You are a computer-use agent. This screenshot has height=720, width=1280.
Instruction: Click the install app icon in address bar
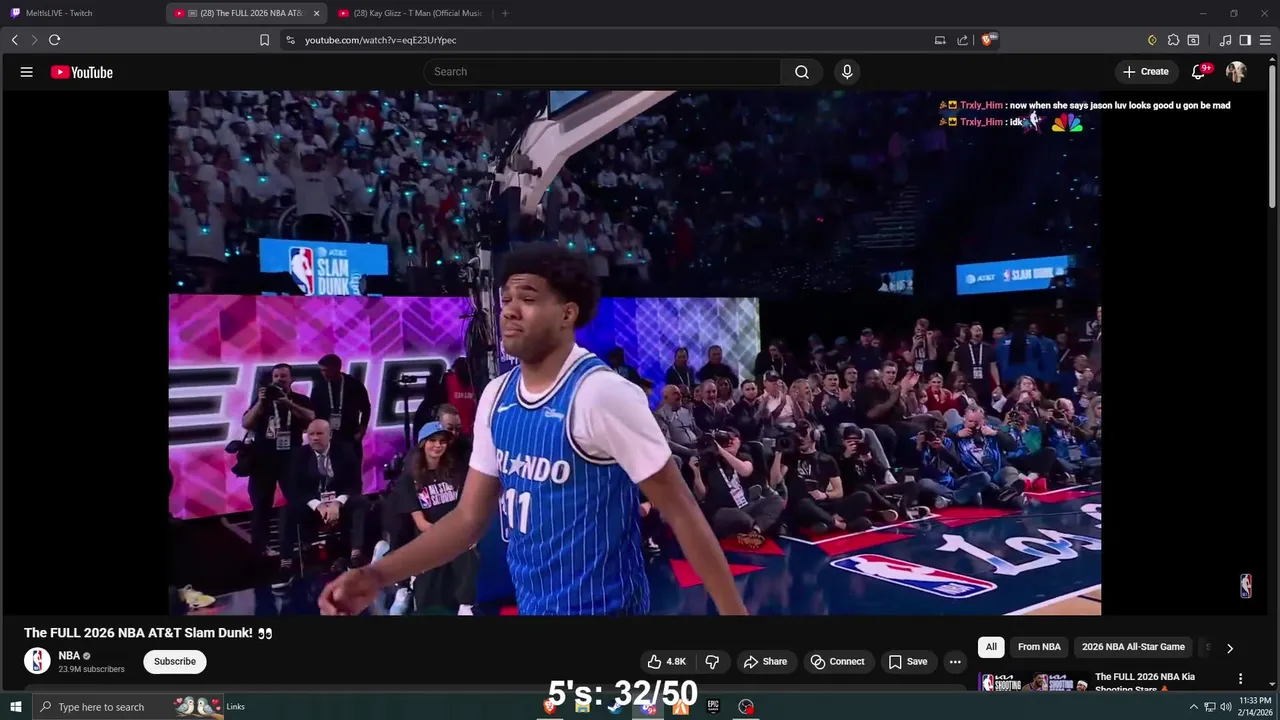(940, 40)
